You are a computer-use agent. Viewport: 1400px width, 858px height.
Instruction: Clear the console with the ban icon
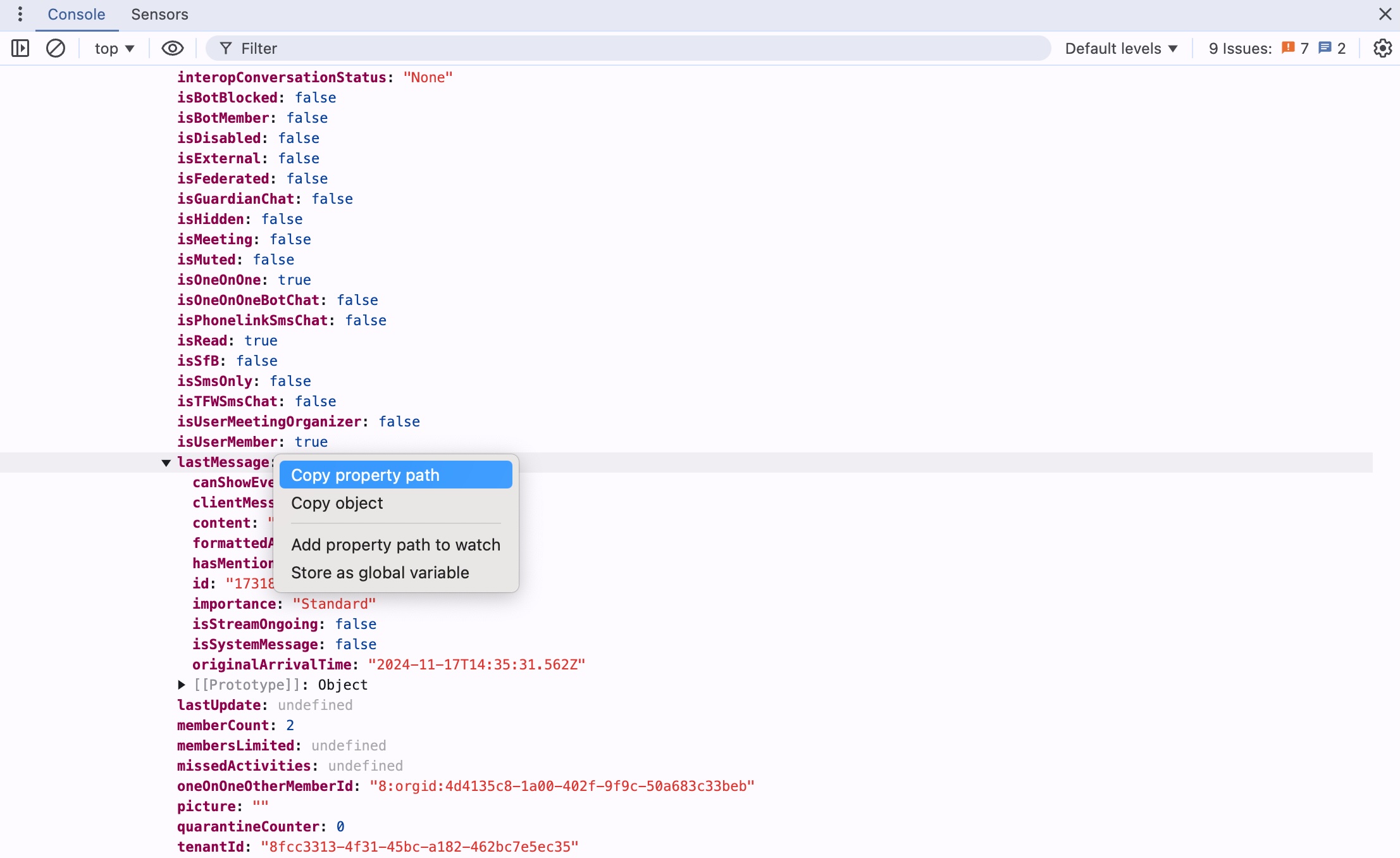pos(56,48)
